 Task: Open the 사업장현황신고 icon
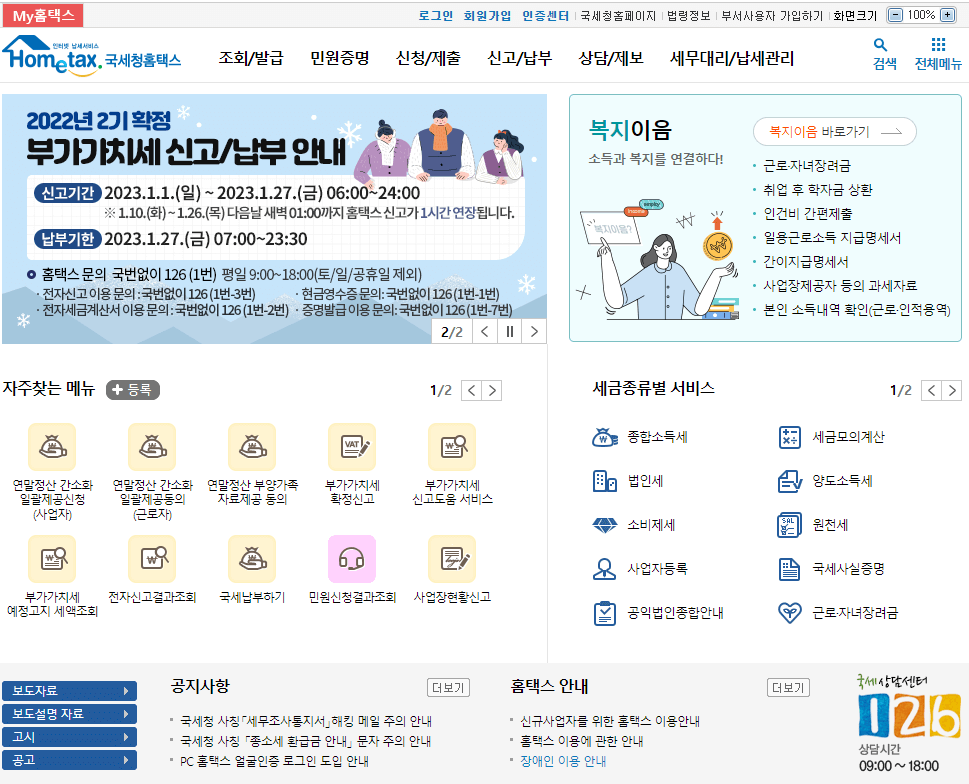point(452,559)
